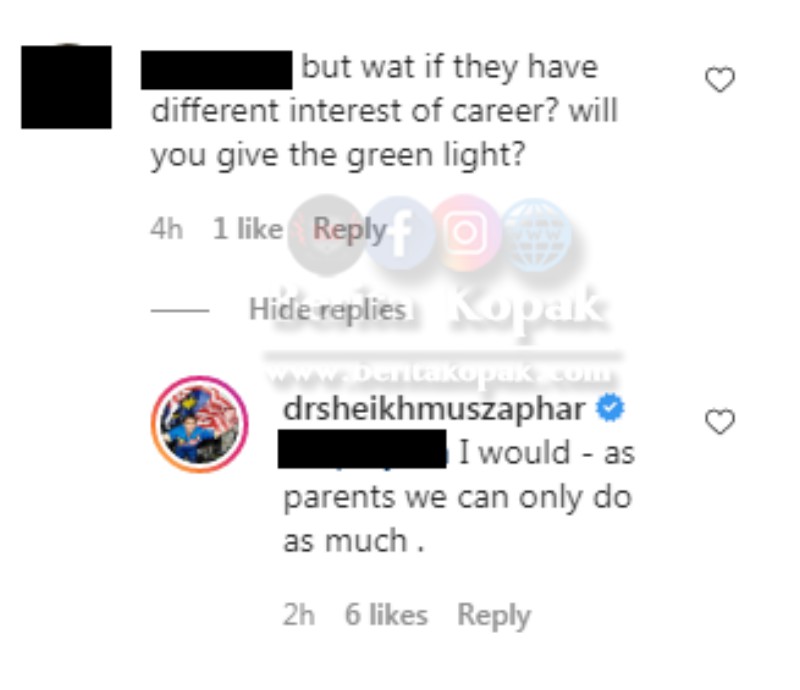View the 6 likes list

(386, 614)
